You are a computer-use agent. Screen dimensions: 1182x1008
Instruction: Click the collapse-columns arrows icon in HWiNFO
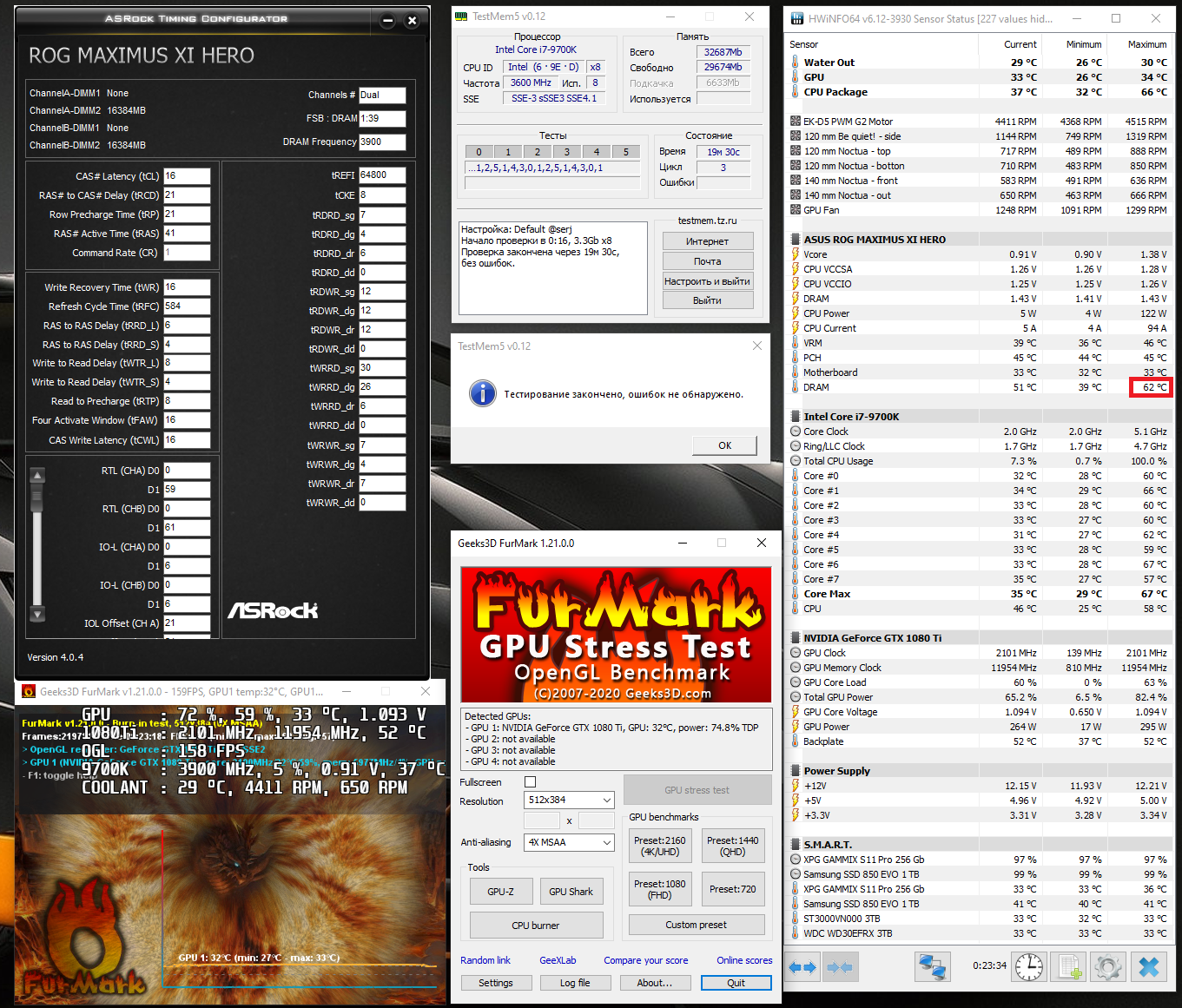click(x=839, y=966)
